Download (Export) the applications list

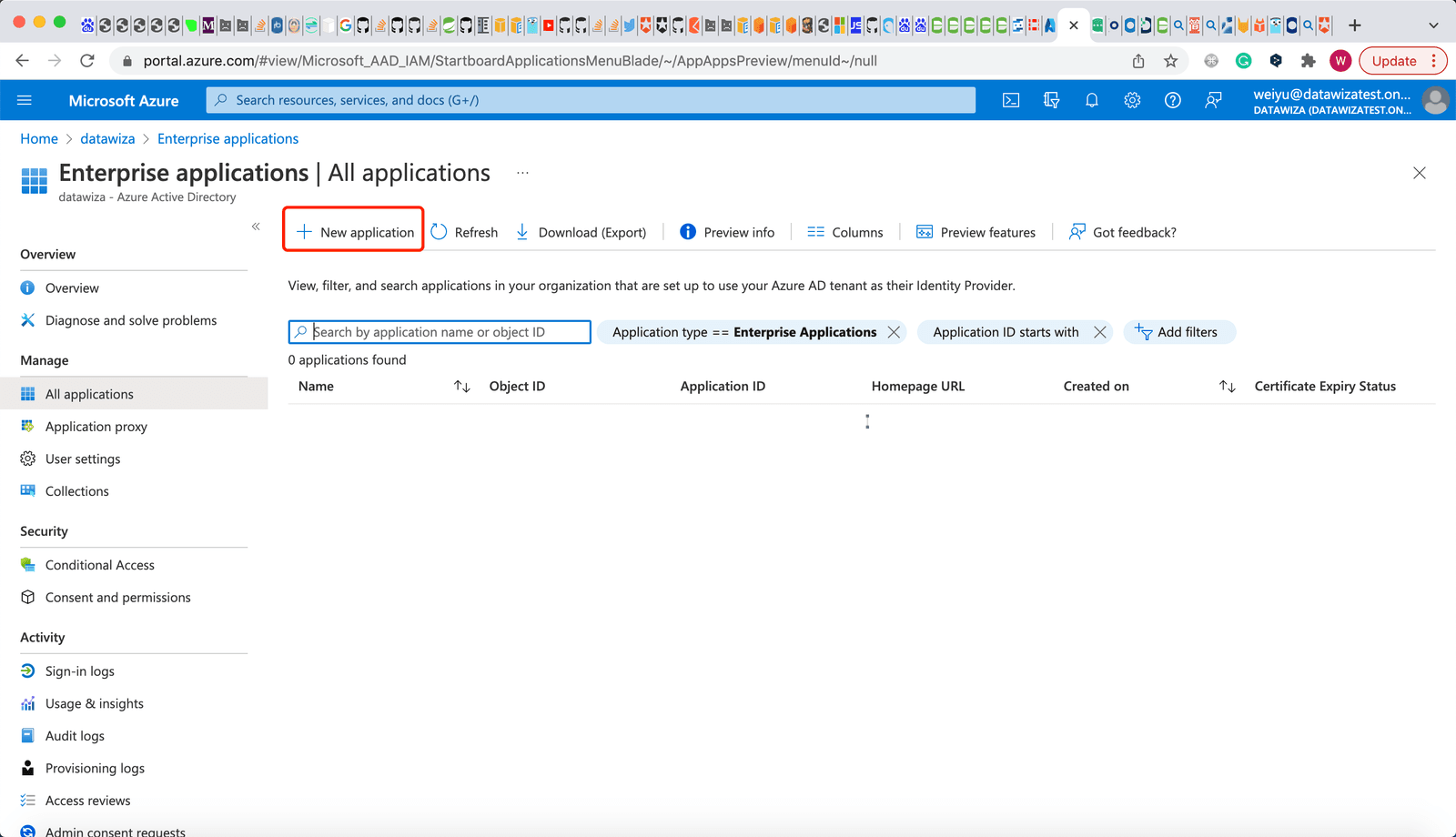[x=581, y=232]
